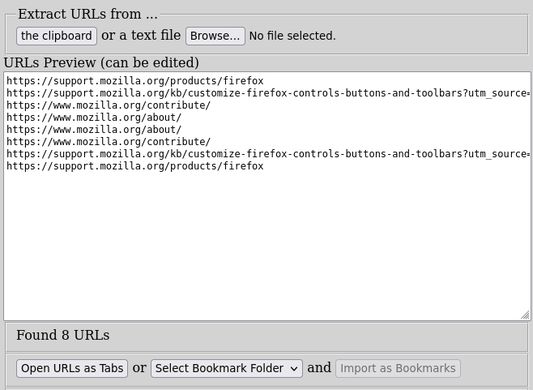Click first customize-firefox-controls URL line
The width and height of the screenshot is (533, 390).
tap(268, 93)
